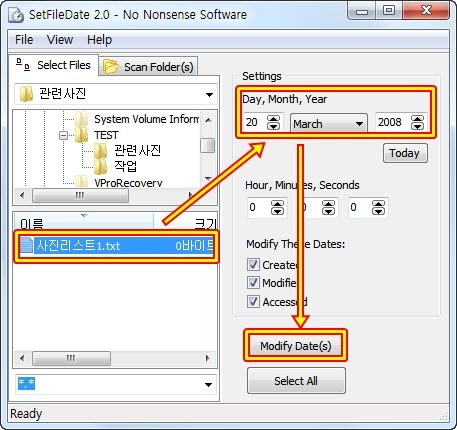Click the SetFileDate clock icon in title bar
Image resolution: width=457 pixels, height=430 pixels.
[x=16, y=15]
